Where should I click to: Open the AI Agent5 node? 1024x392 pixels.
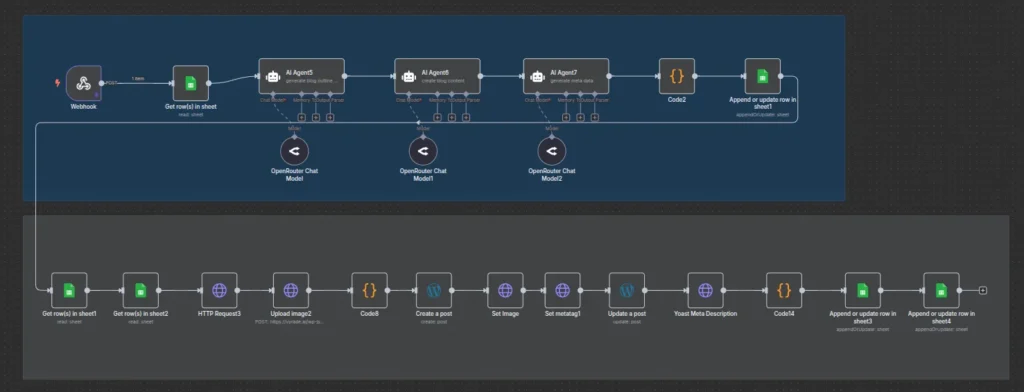click(301, 76)
